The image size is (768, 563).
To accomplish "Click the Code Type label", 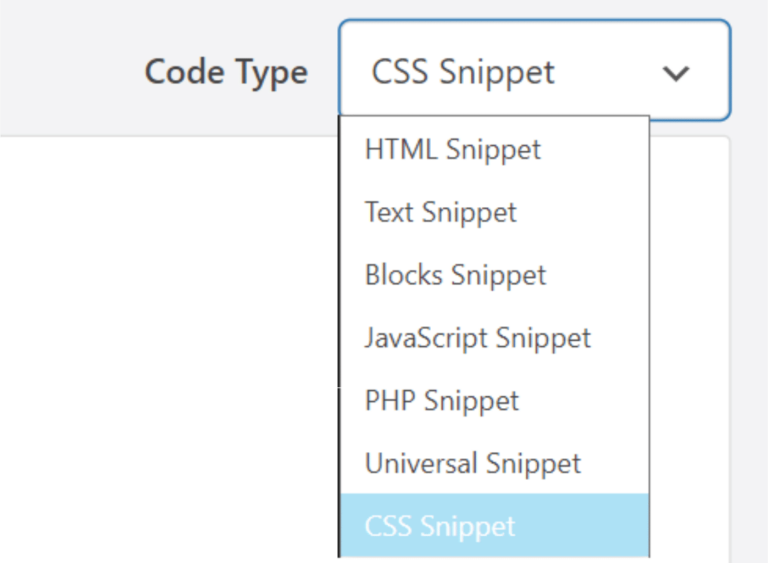I will 226,72.
